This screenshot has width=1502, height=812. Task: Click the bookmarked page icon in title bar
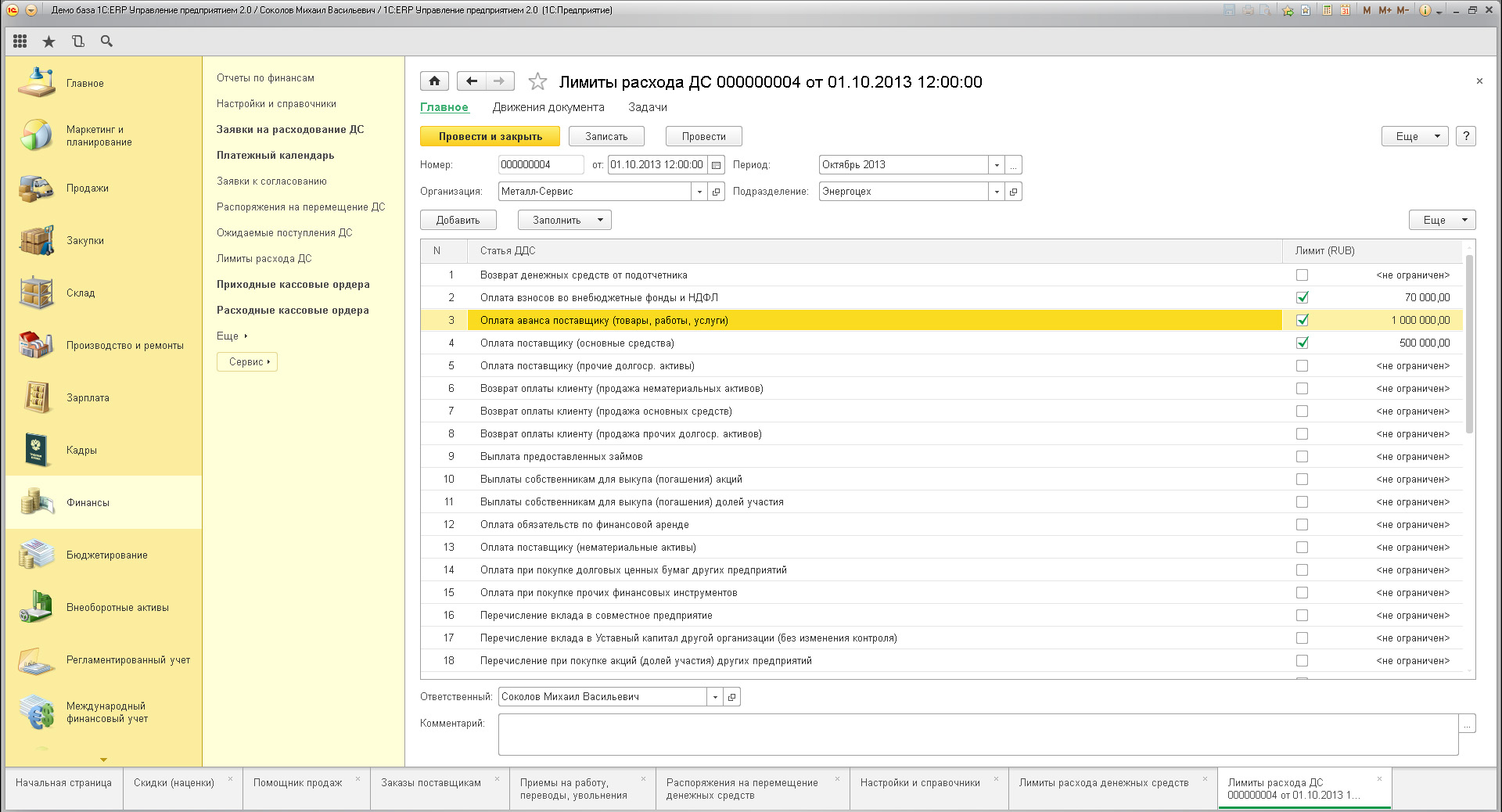tap(1306, 10)
